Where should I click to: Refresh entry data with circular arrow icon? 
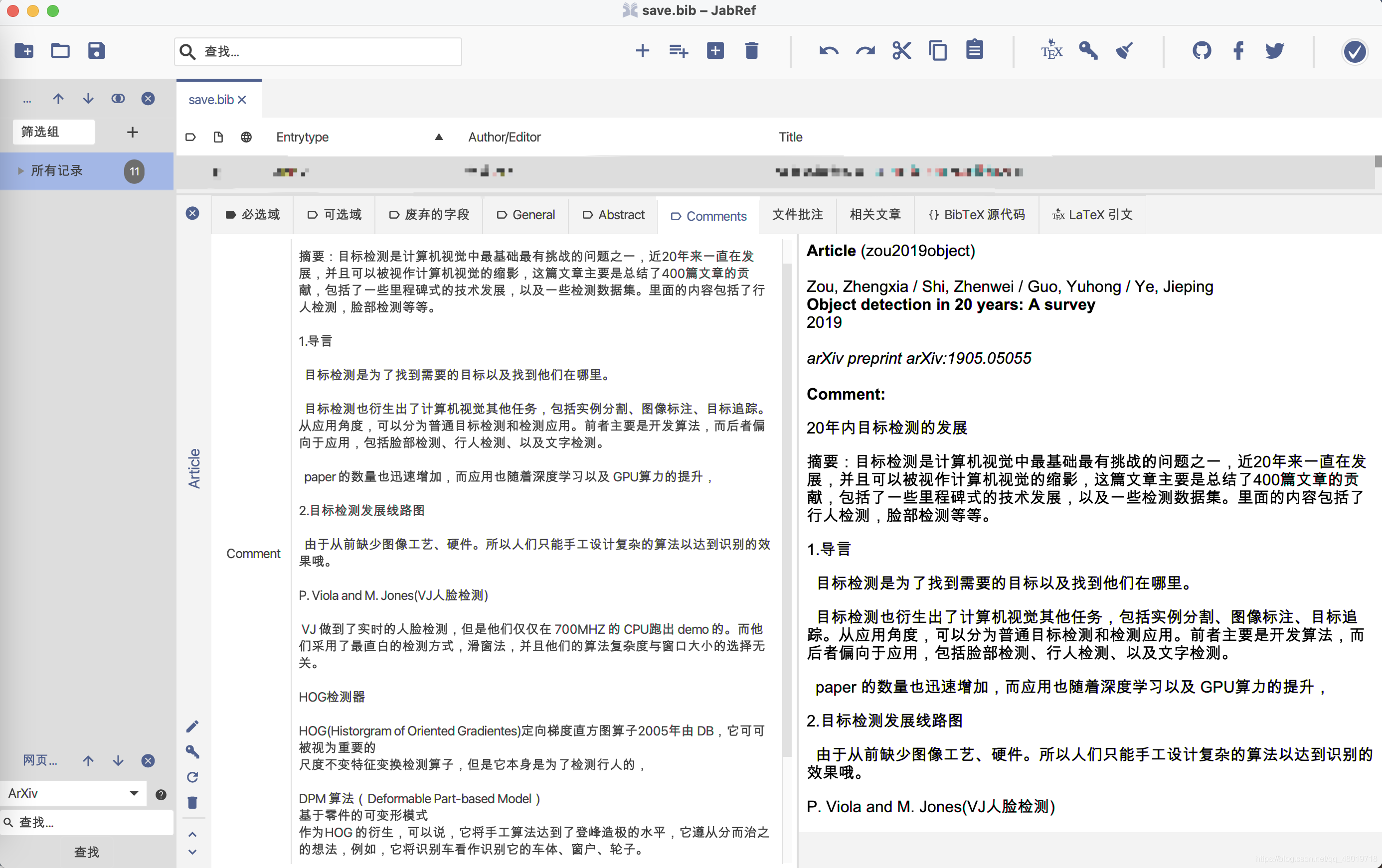[192, 777]
